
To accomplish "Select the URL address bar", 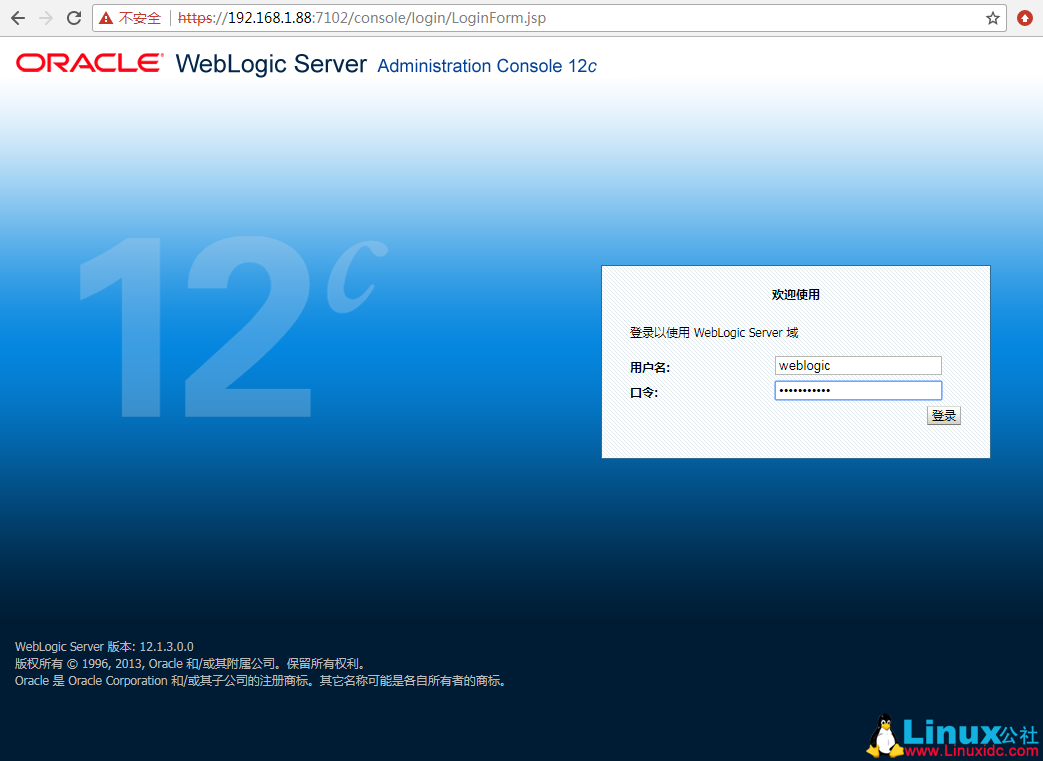I will click(x=560, y=18).
